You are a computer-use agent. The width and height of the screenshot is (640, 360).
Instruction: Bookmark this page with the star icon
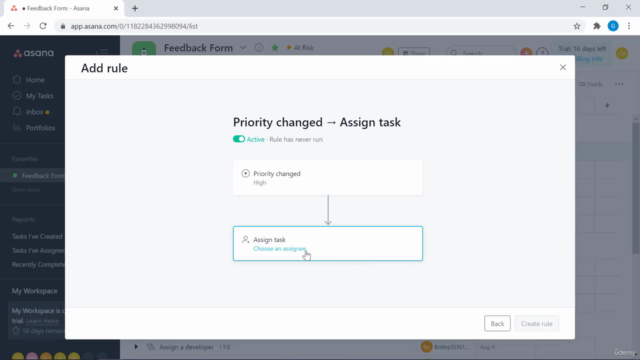pos(577,26)
